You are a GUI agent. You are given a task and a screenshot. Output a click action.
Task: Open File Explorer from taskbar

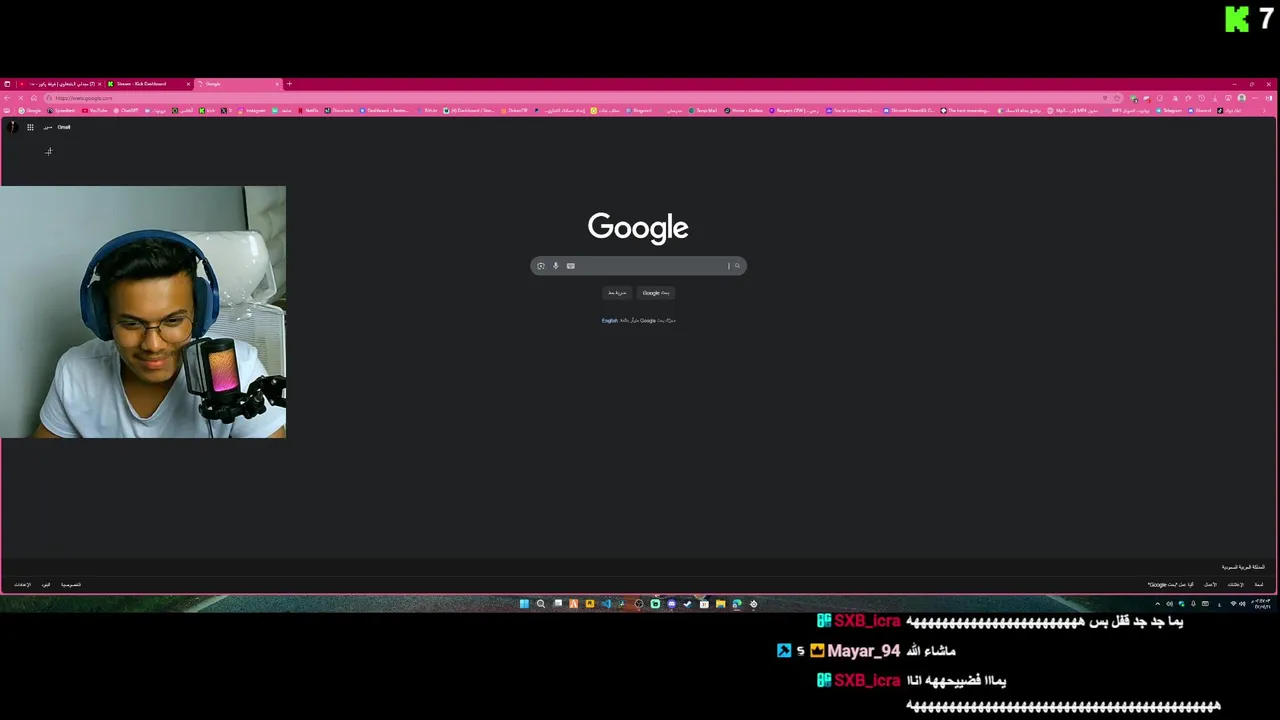pos(720,604)
